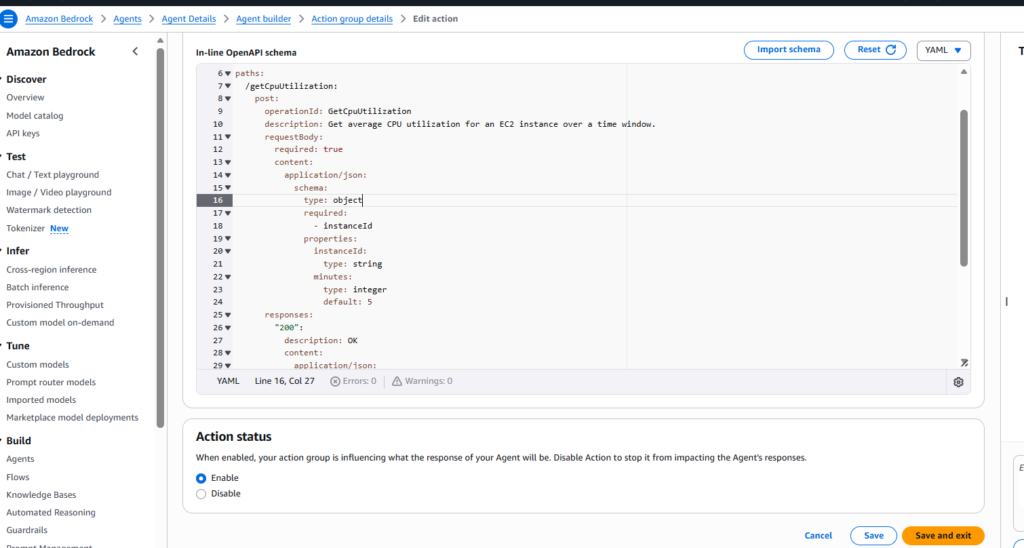Click the Import schema button
This screenshot has width=1024, height=548.
click(788, 50)
